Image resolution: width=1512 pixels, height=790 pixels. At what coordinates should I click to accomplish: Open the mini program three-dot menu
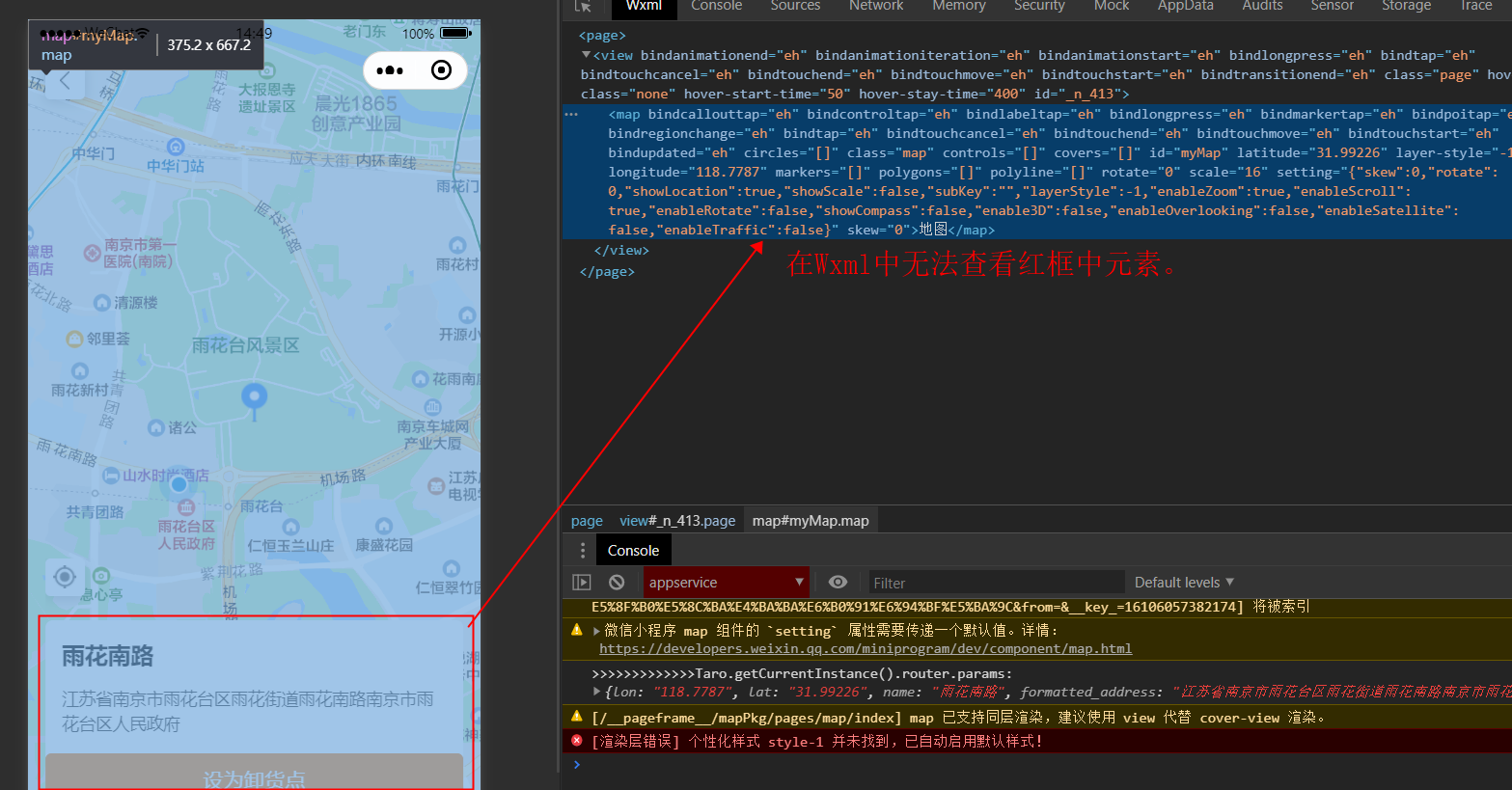coord(389,70)
